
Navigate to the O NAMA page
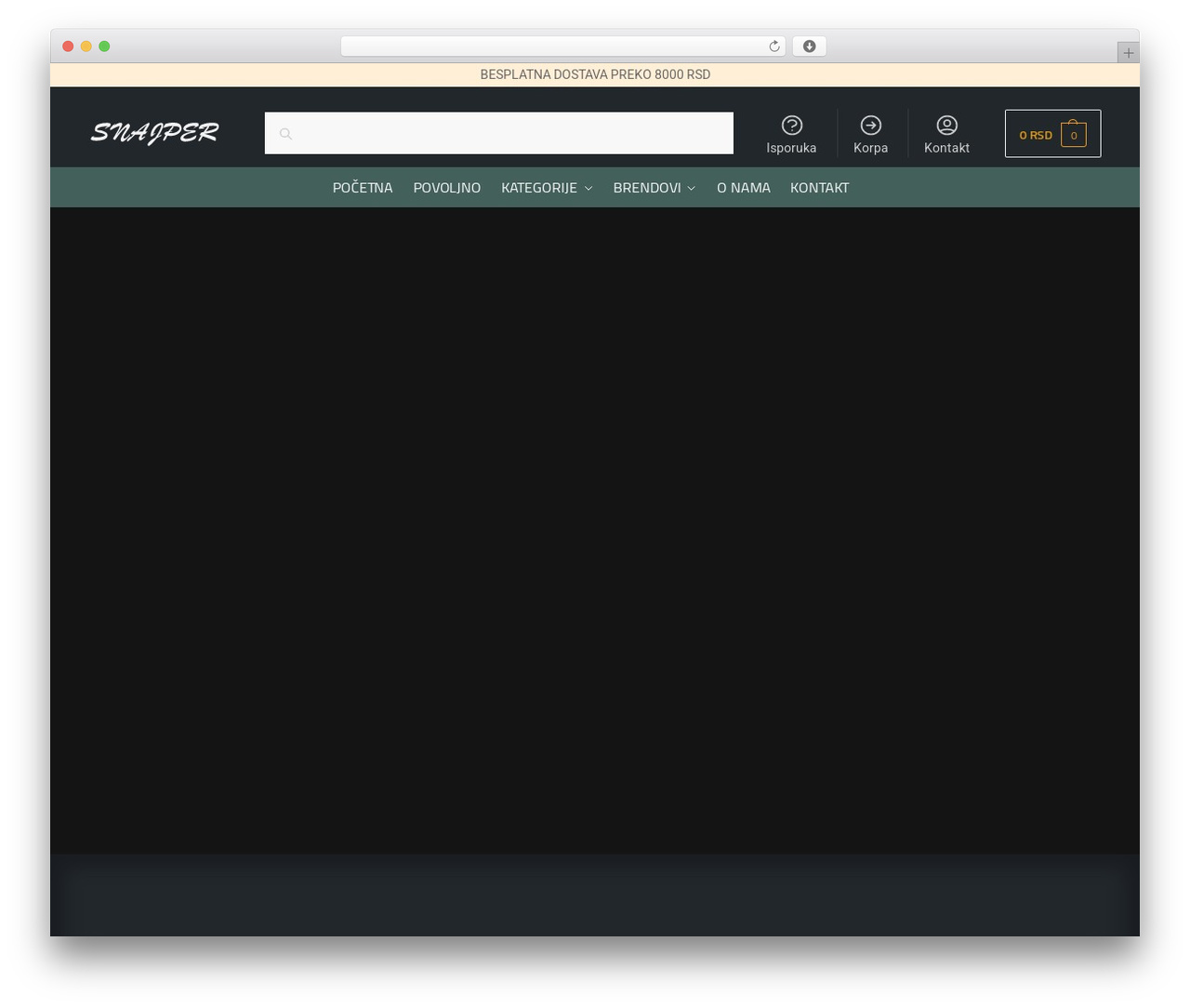[x=744, y=188]
